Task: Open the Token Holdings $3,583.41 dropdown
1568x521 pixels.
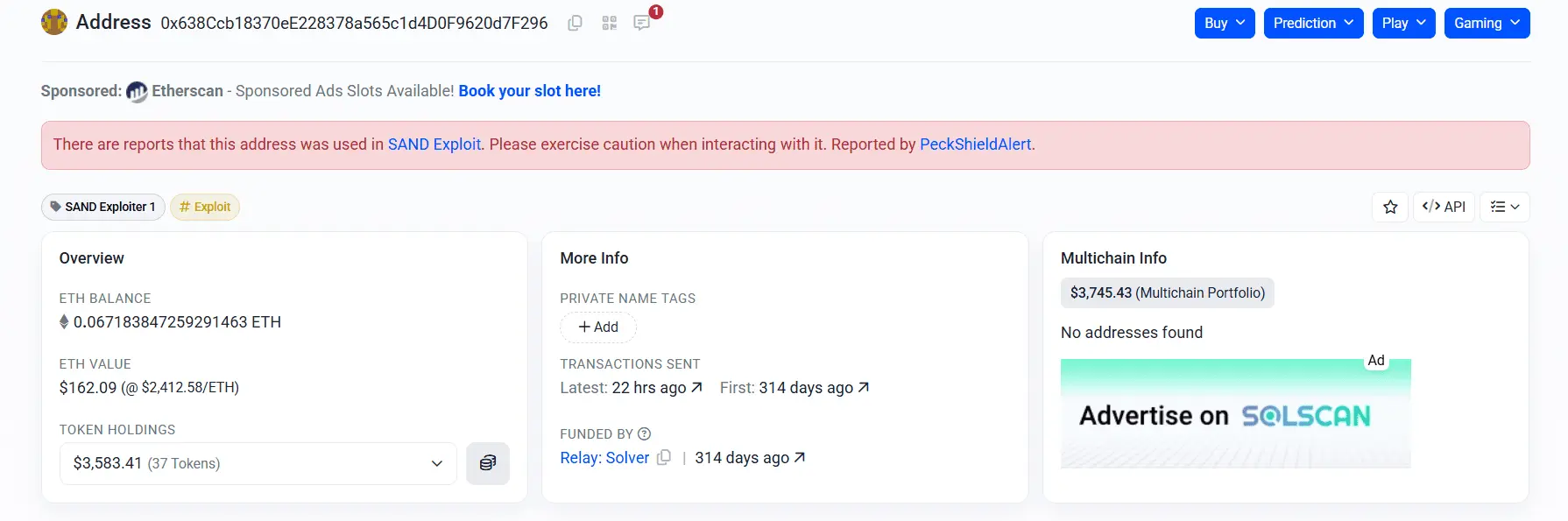Action: click(x=258, y=463)
